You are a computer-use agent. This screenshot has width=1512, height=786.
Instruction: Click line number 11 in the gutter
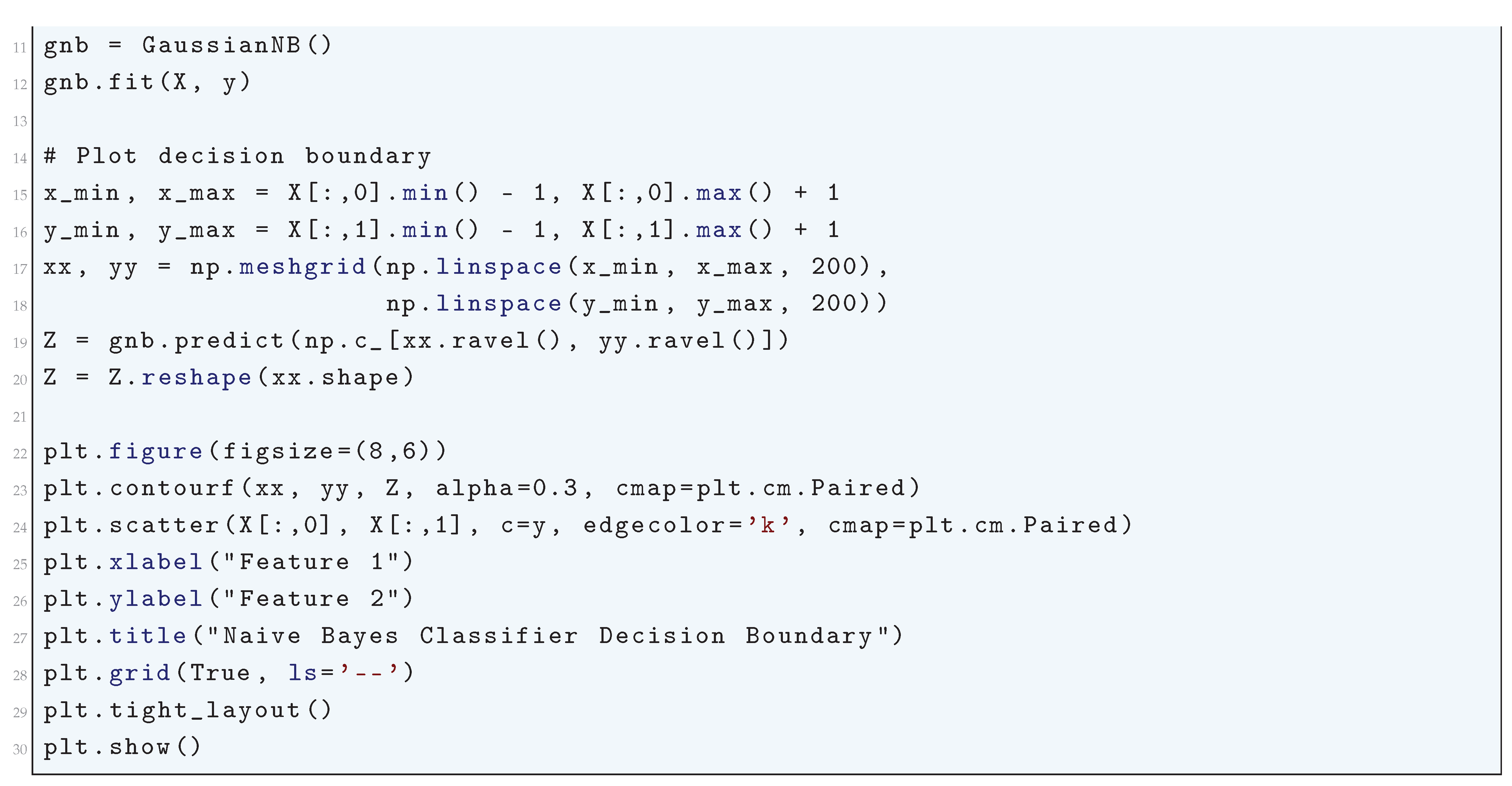20,48
